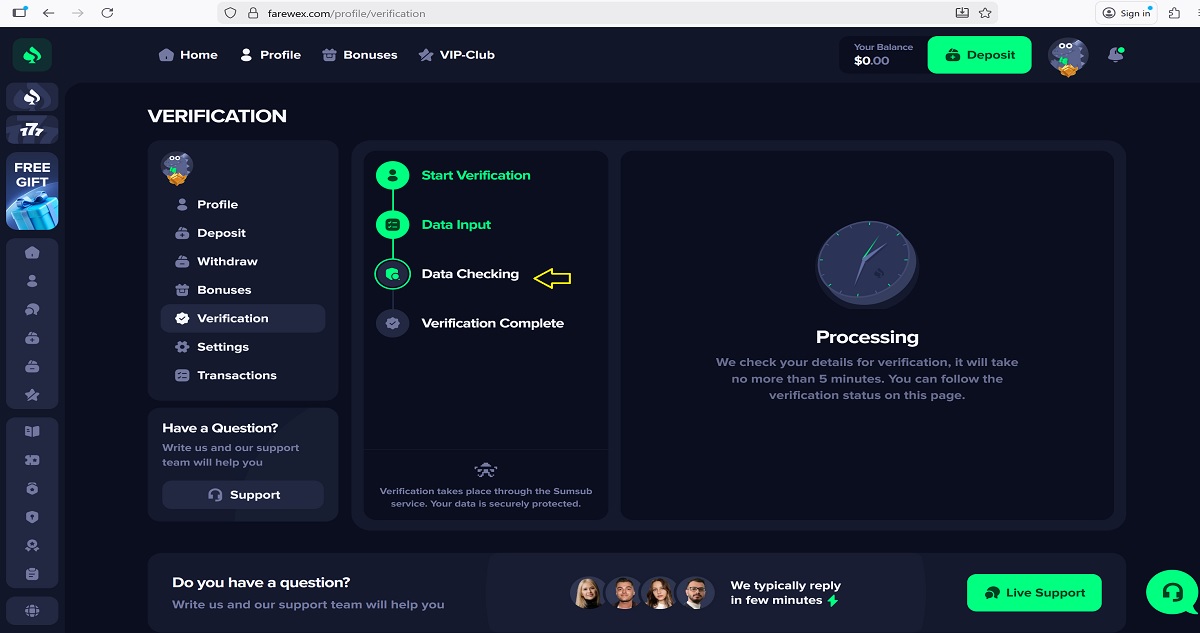The height and width of the screenshot is (633, 1200).
Task: Click the user avatar in top bar
Action: pos(1067,56)
